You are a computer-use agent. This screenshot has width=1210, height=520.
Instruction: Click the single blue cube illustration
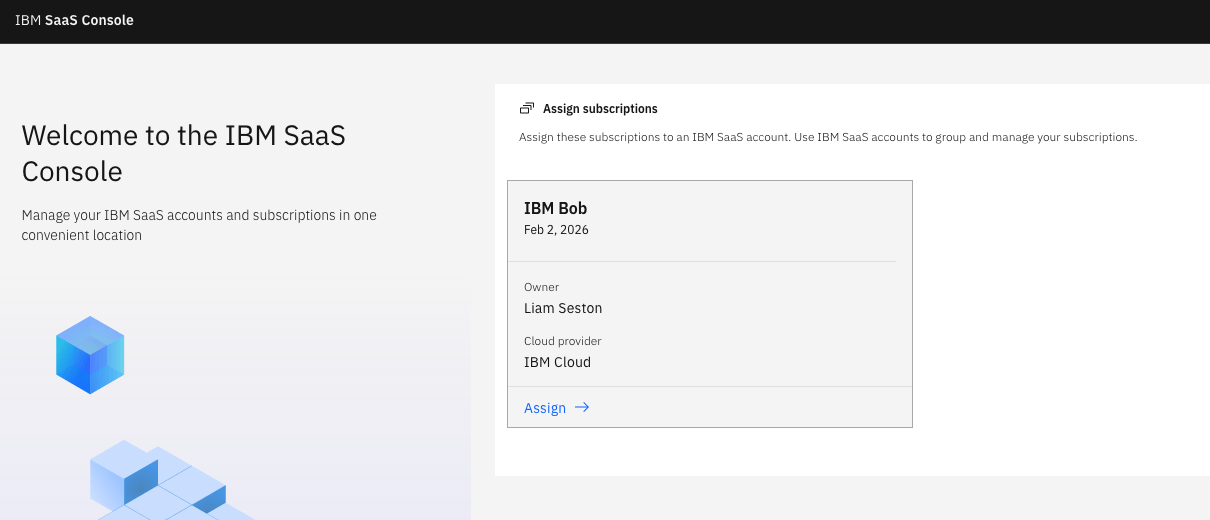(90, 355)
